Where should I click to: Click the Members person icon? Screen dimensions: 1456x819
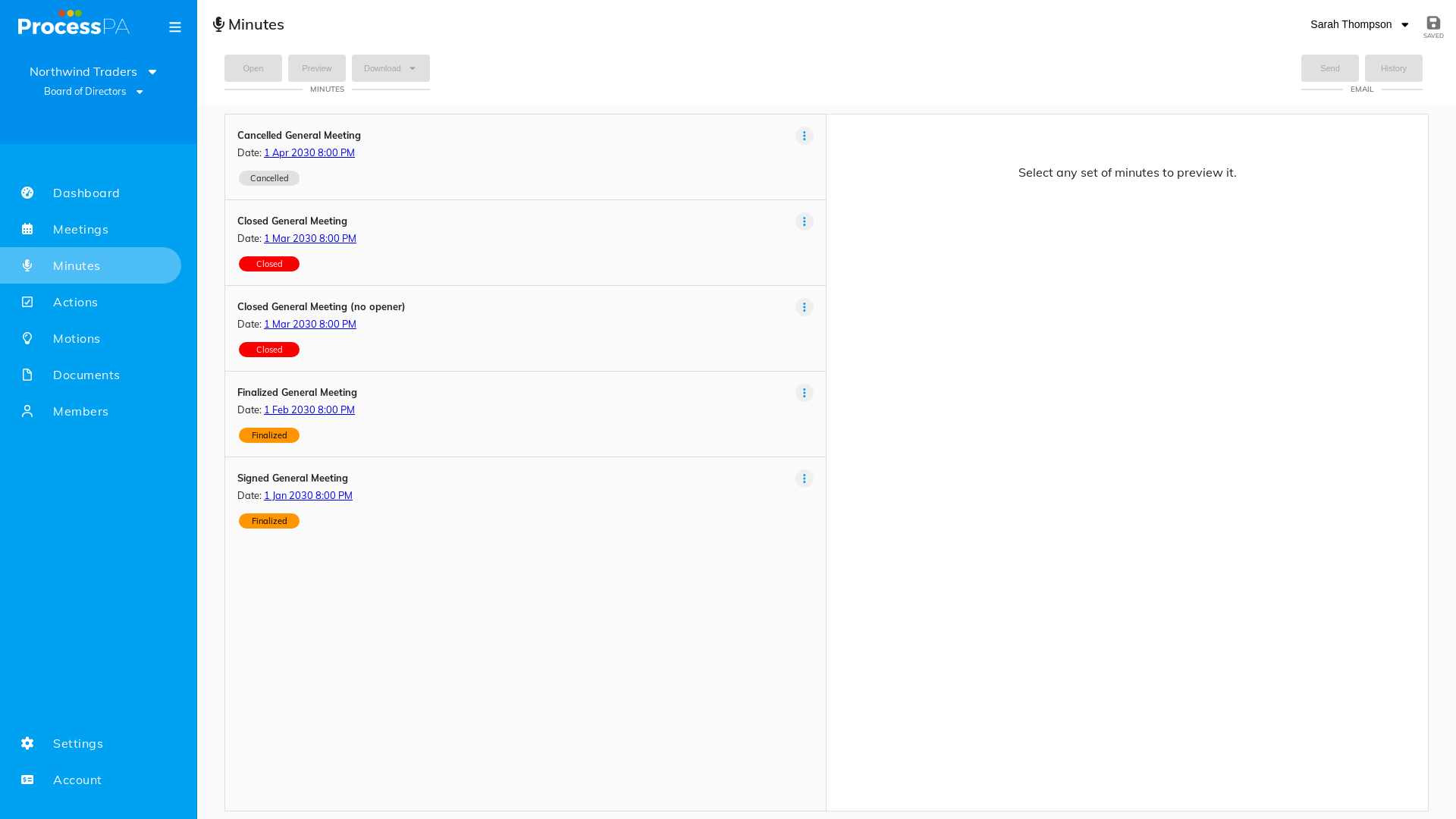tap(27, 411)
